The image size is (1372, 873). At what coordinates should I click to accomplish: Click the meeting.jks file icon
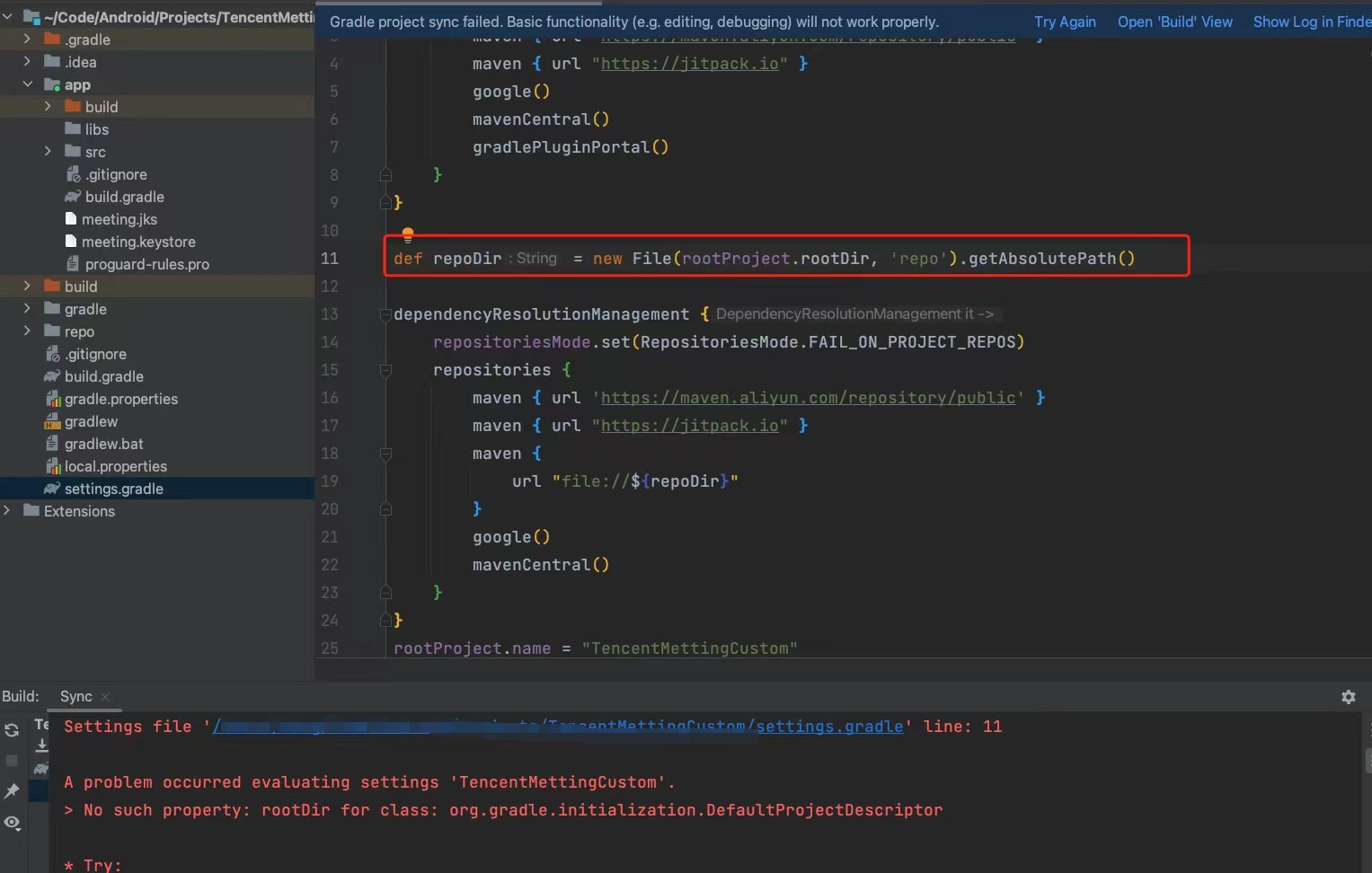coord(71,219)
